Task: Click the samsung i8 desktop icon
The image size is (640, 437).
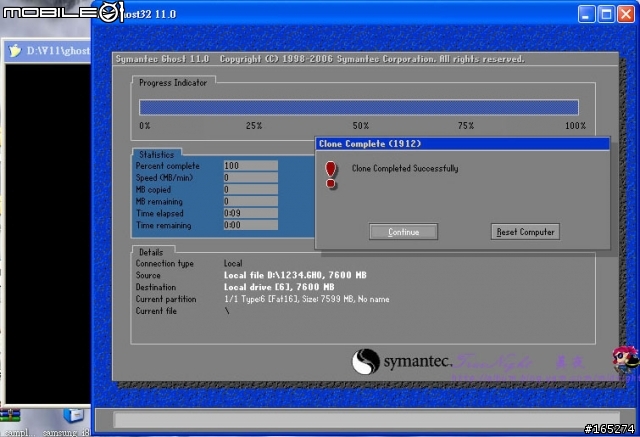Action: (x=73, y=415)
